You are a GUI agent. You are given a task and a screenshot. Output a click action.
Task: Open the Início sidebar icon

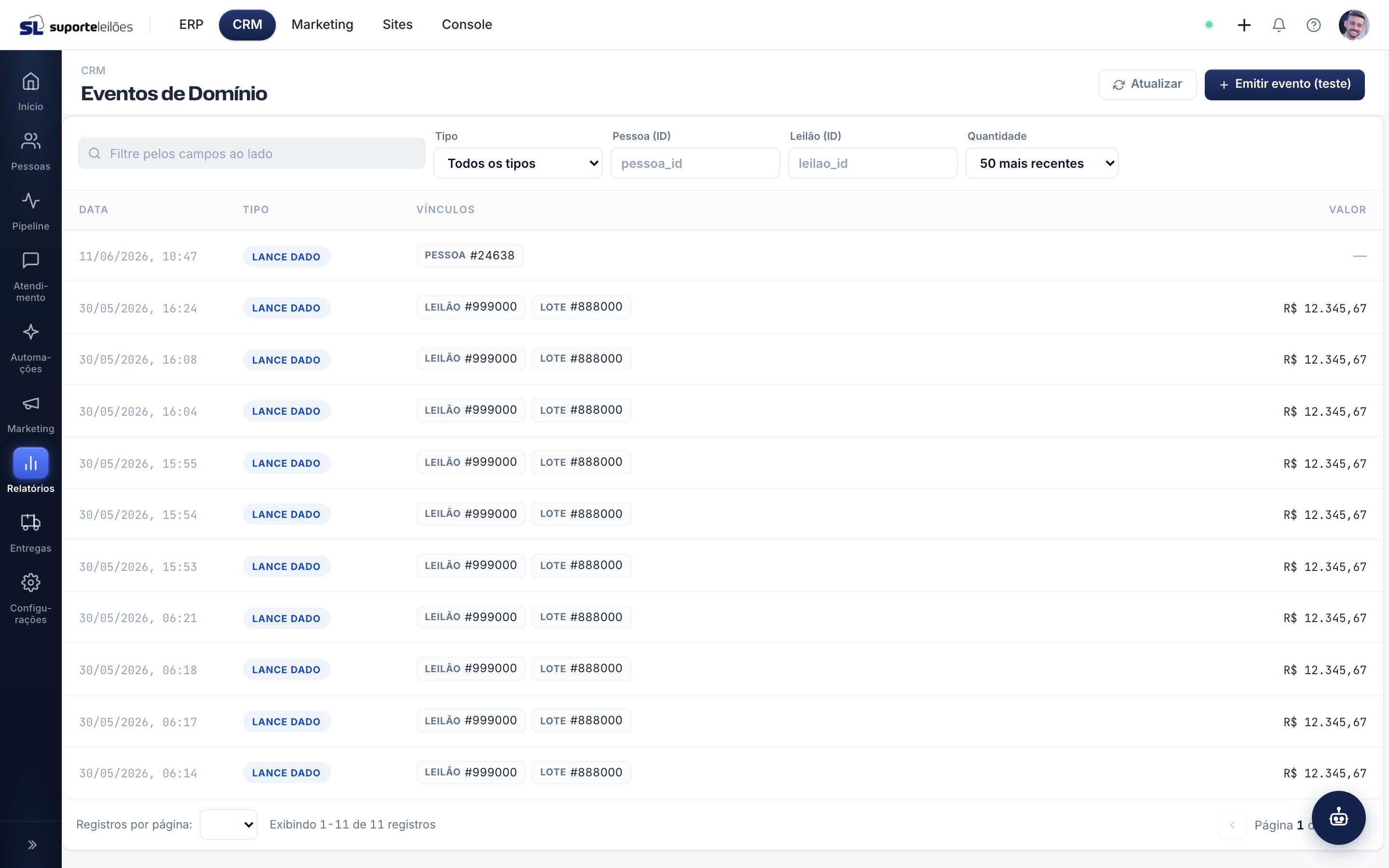click(x=30, y=81)
